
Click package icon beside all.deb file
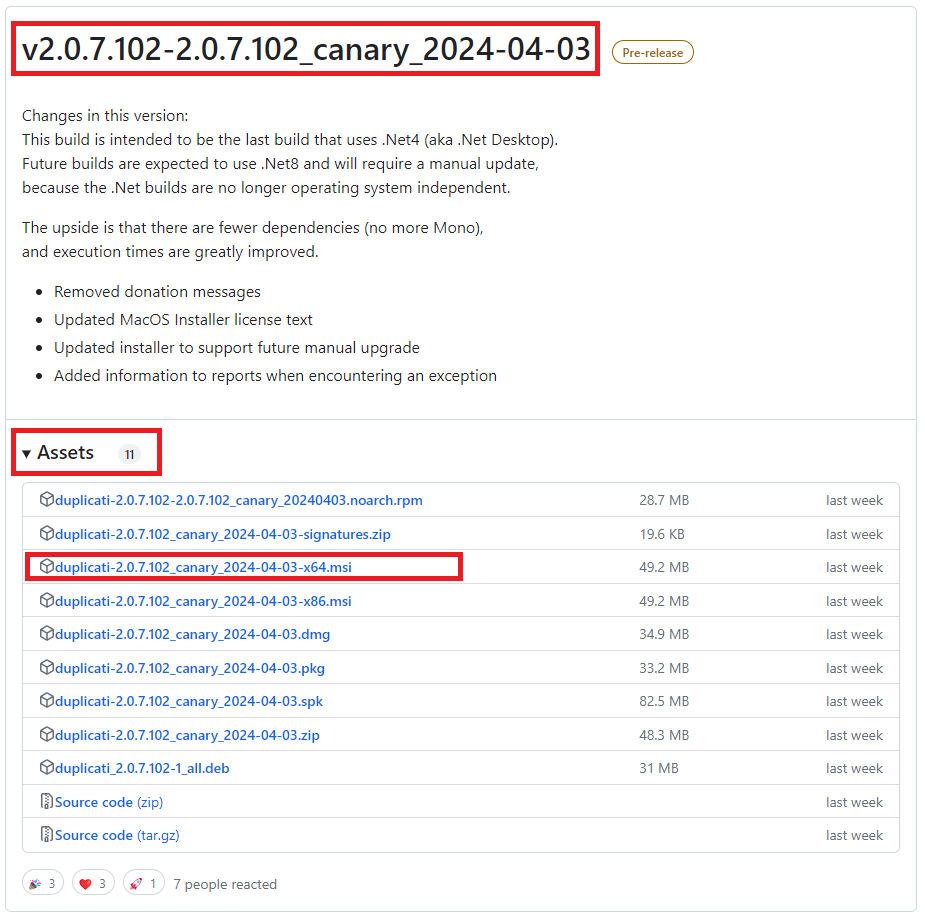(x=47, y=768)
